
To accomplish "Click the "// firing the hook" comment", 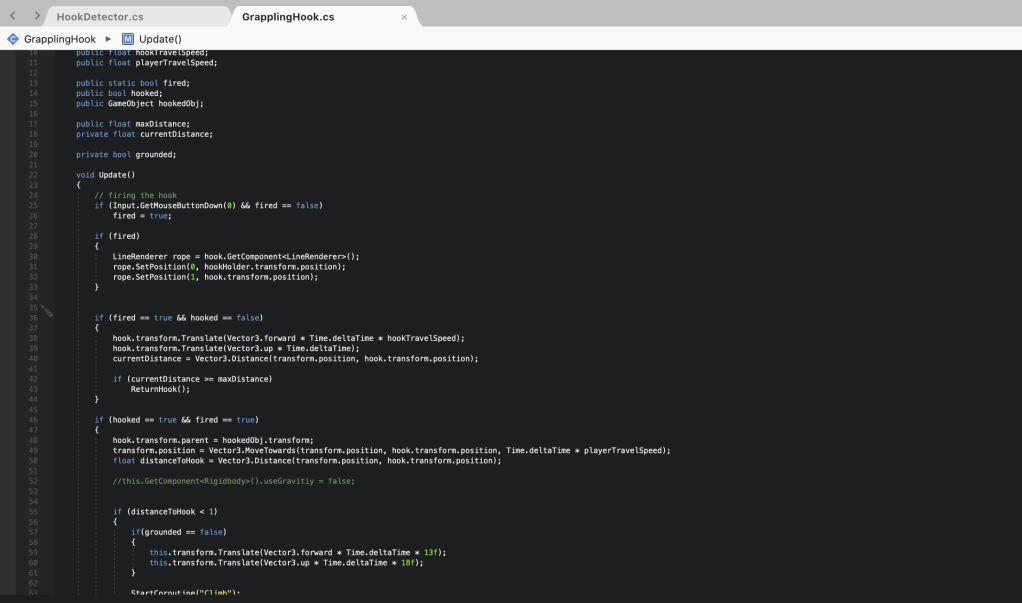I will click(135, 195).
